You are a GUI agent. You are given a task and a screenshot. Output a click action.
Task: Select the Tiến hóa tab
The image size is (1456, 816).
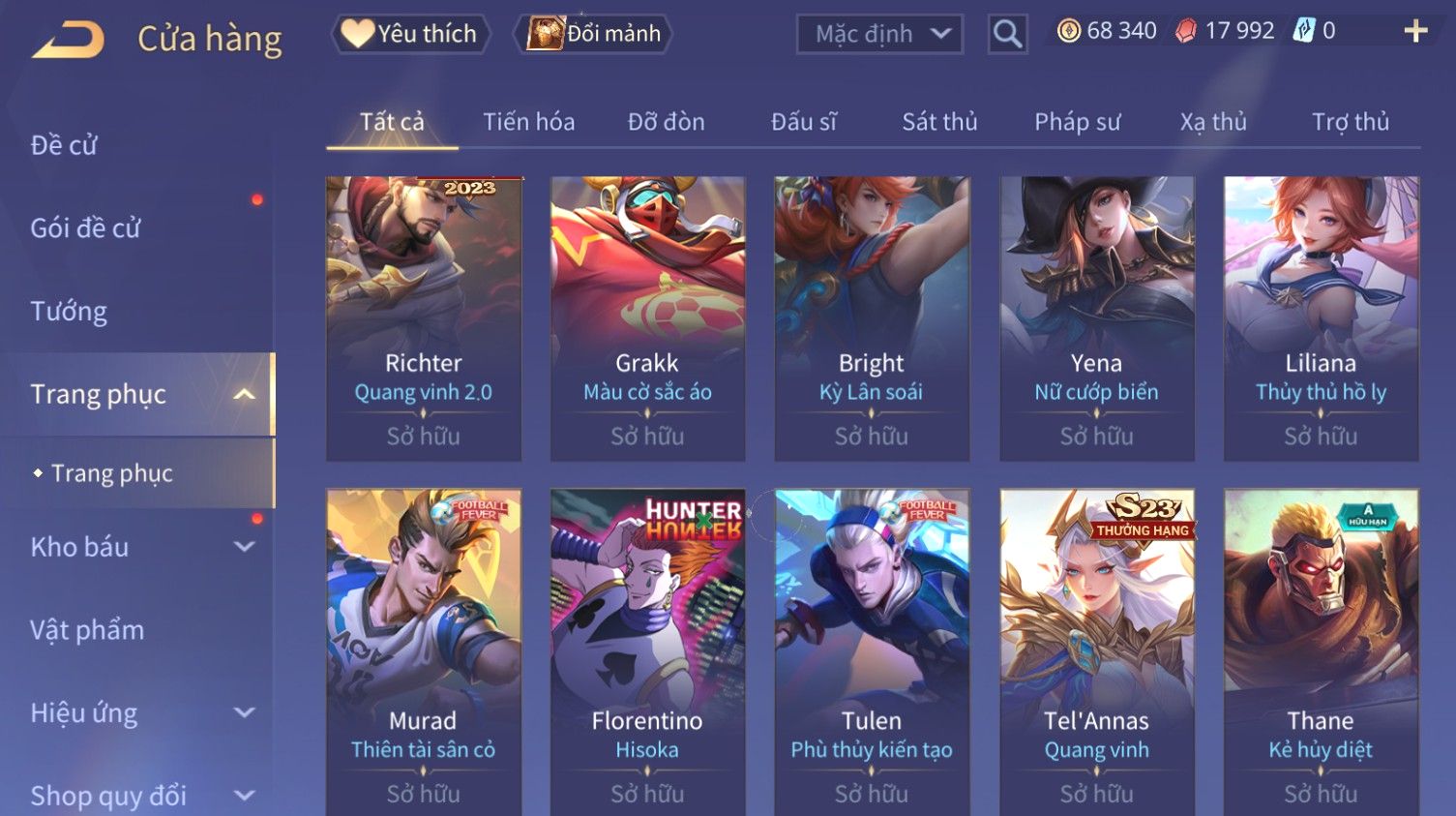pyautogui.click(x=528, y=122)
